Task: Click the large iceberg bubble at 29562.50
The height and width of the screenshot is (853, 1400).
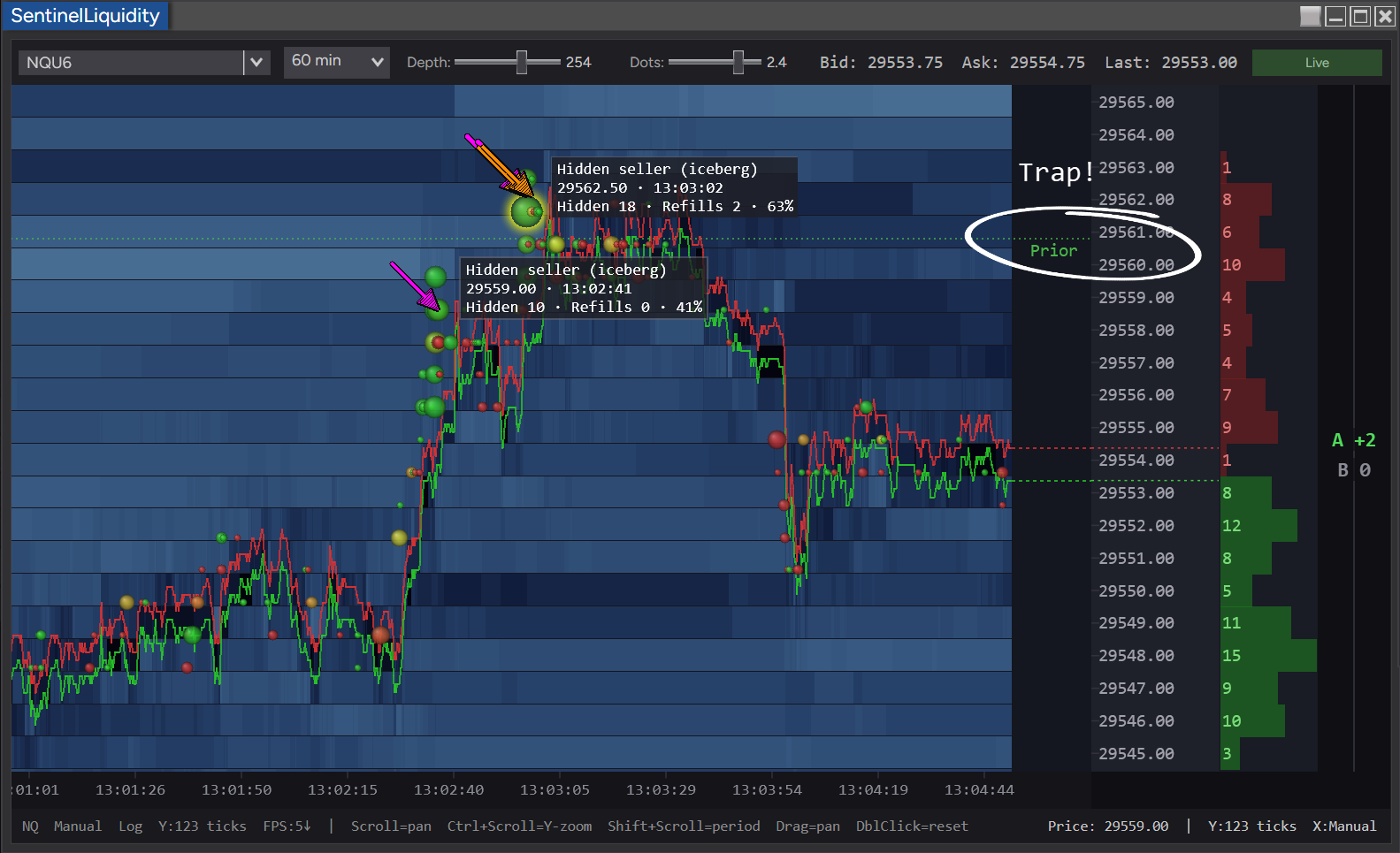Action: coord(526,212)
